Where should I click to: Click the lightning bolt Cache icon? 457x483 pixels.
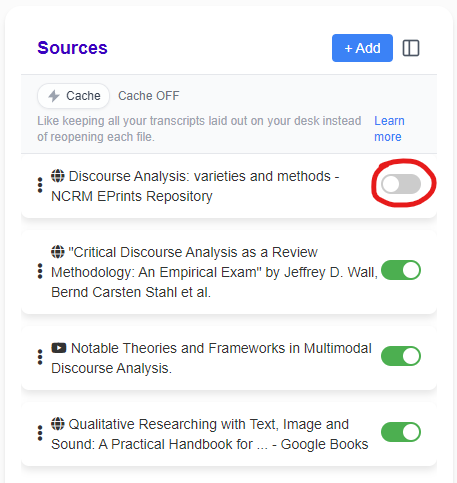coord(54,96)
